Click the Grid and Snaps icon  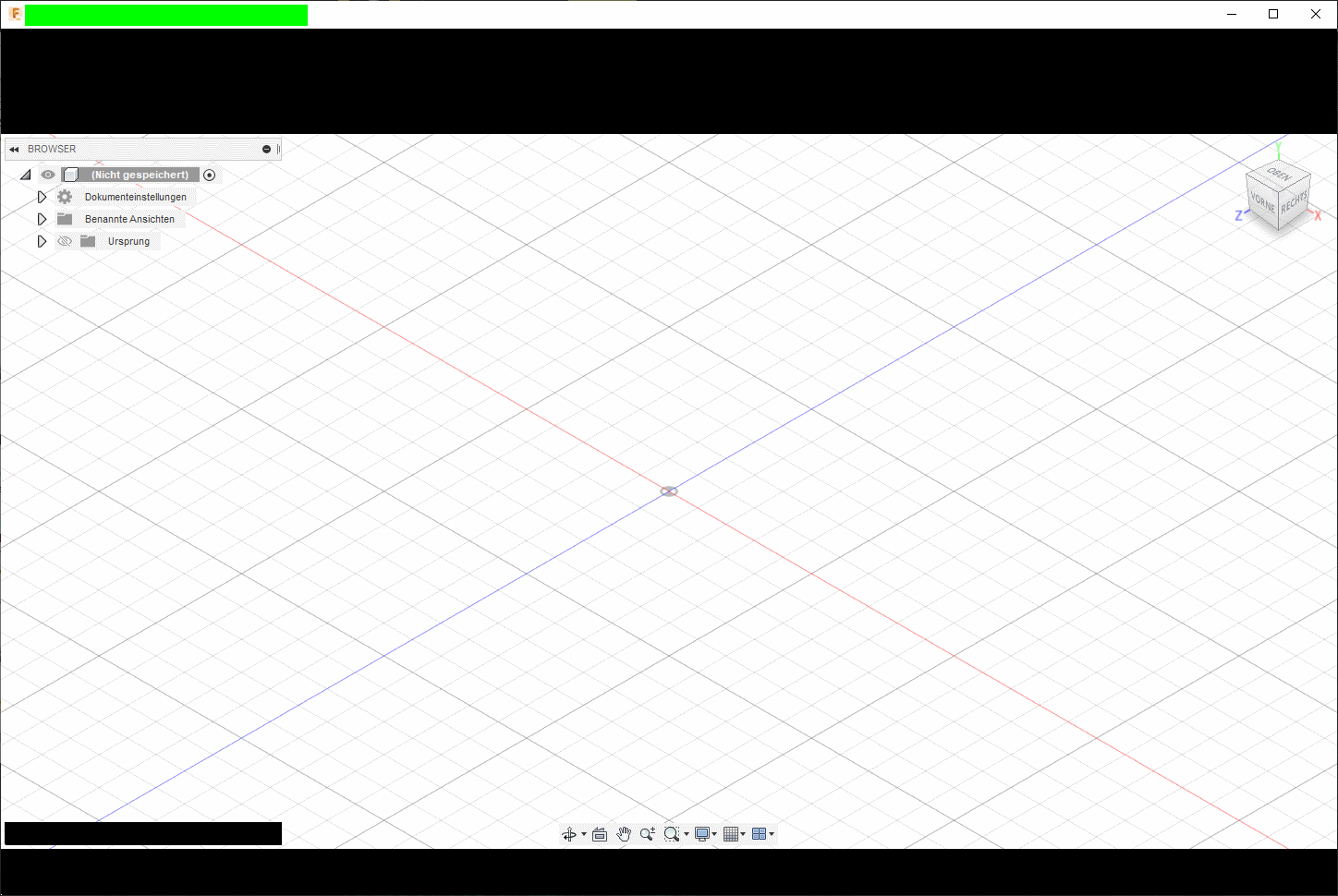tap(731, 834)
